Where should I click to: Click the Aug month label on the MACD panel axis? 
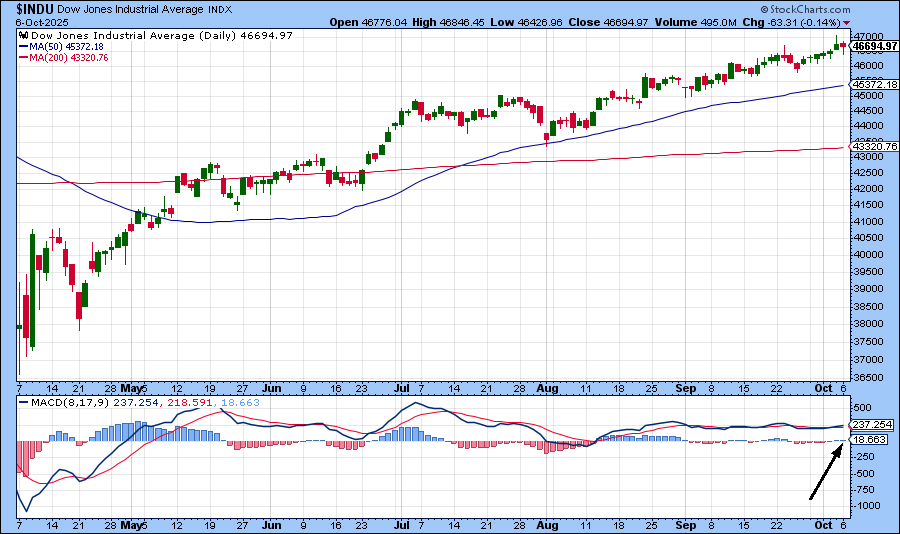click(546, 523)
